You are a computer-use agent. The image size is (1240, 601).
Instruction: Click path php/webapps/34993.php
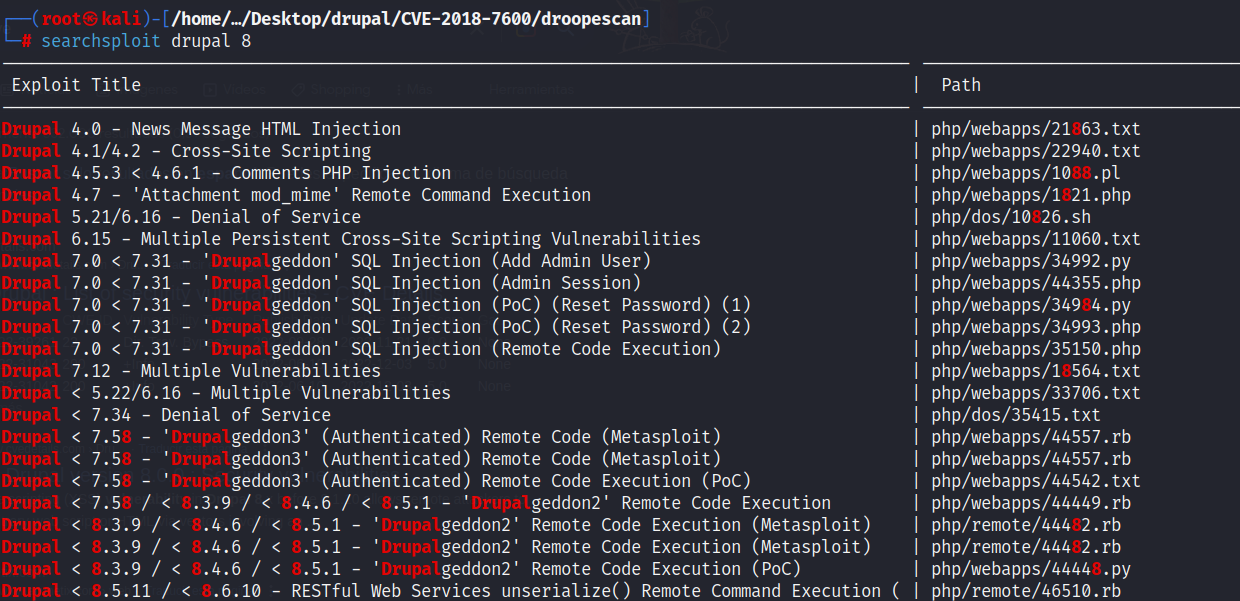[1036, 327]
